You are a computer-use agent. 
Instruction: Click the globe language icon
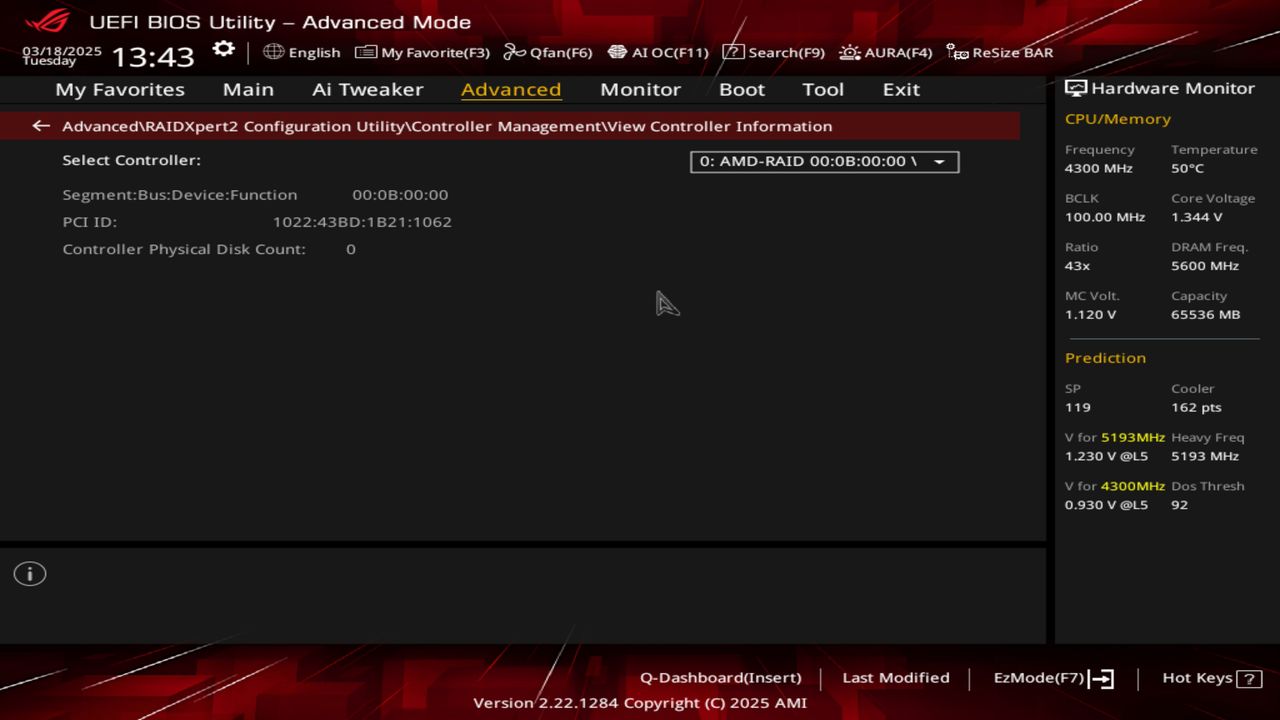click(273, 52)
